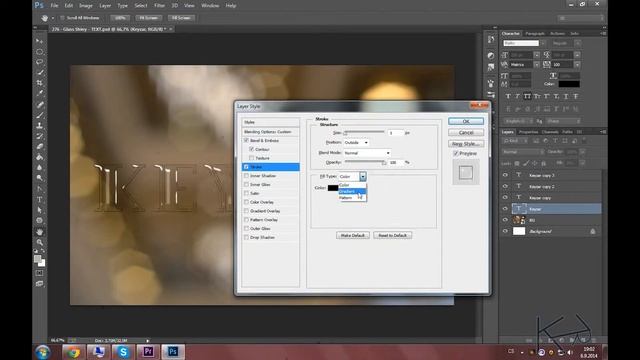Click the stroke Color swatch
The height and width of the screenshot is (360, 640).
[333, 188]
